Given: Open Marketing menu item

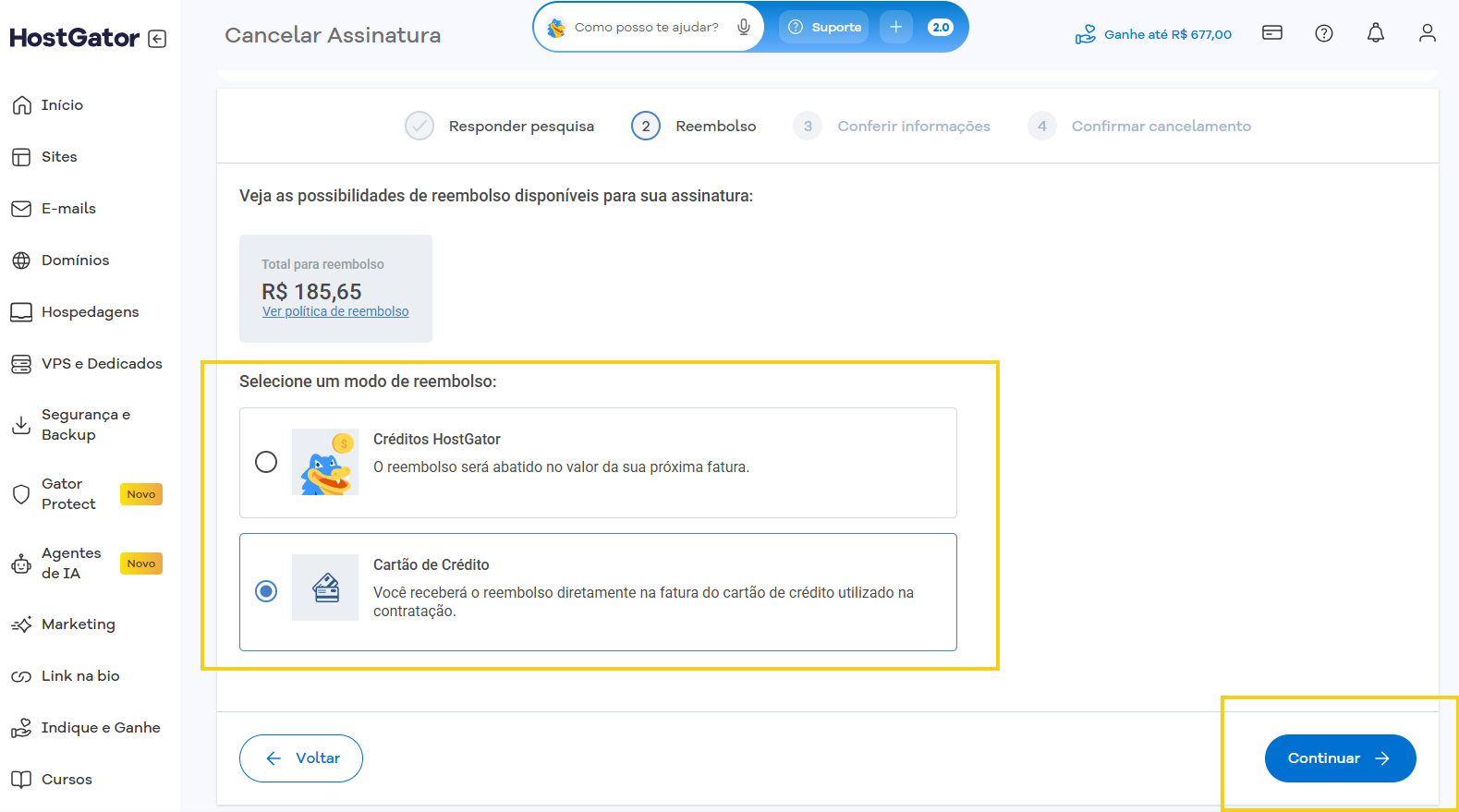Looking at the screenshot, I should point(79,624).
